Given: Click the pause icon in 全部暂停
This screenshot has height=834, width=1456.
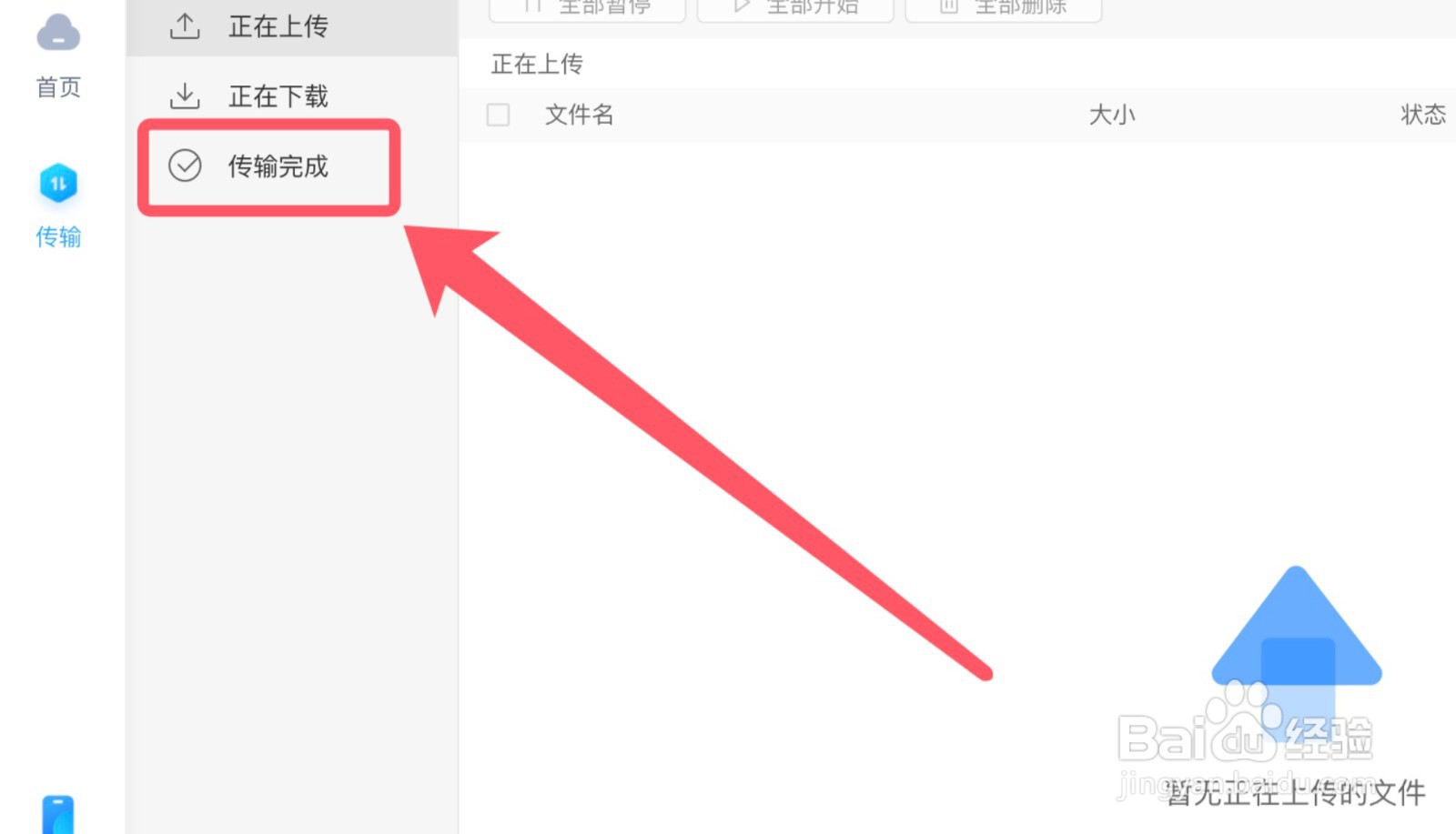Looking at the screenshot, I should [x=534, y=5].
